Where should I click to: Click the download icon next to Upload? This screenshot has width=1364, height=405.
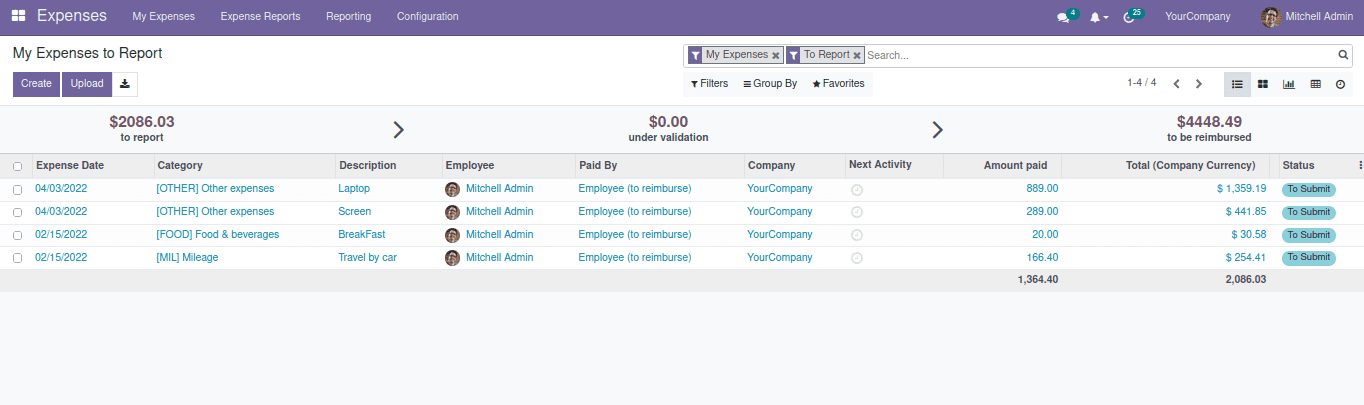click(125, 84)
